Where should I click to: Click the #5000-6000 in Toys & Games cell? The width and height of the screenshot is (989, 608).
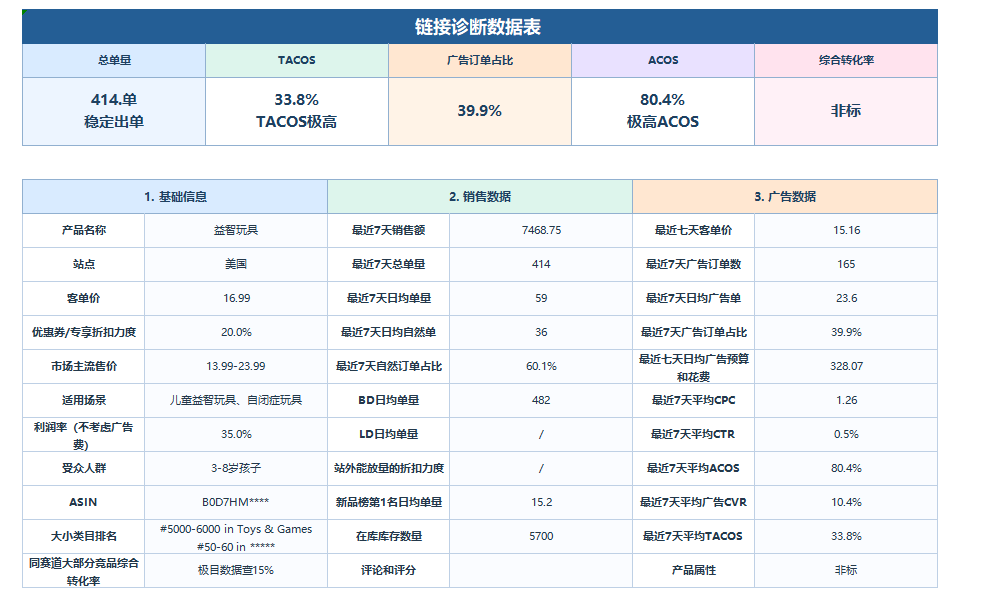pyautogui.click(x=236, y=537)
